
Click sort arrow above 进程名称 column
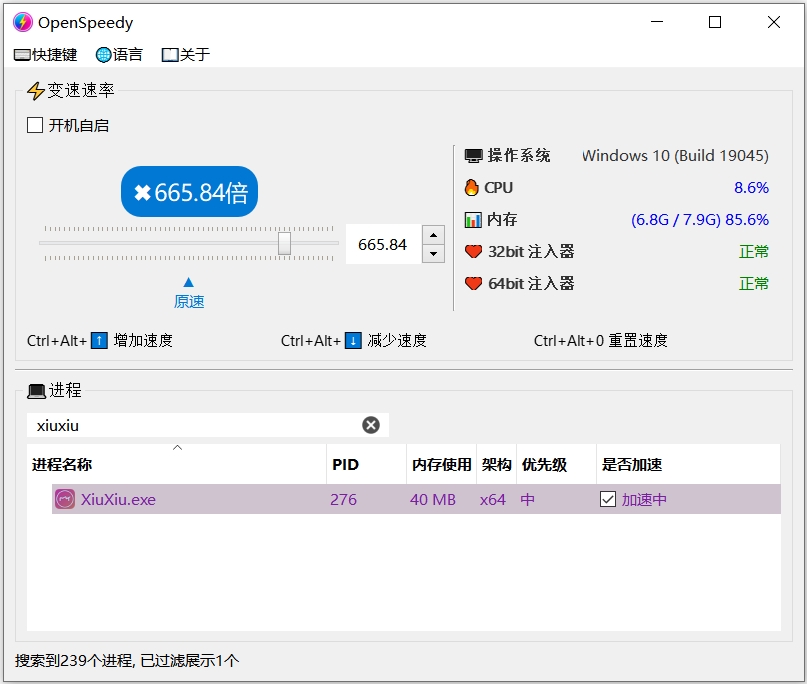pyautogui.click(x=178, y=448)
